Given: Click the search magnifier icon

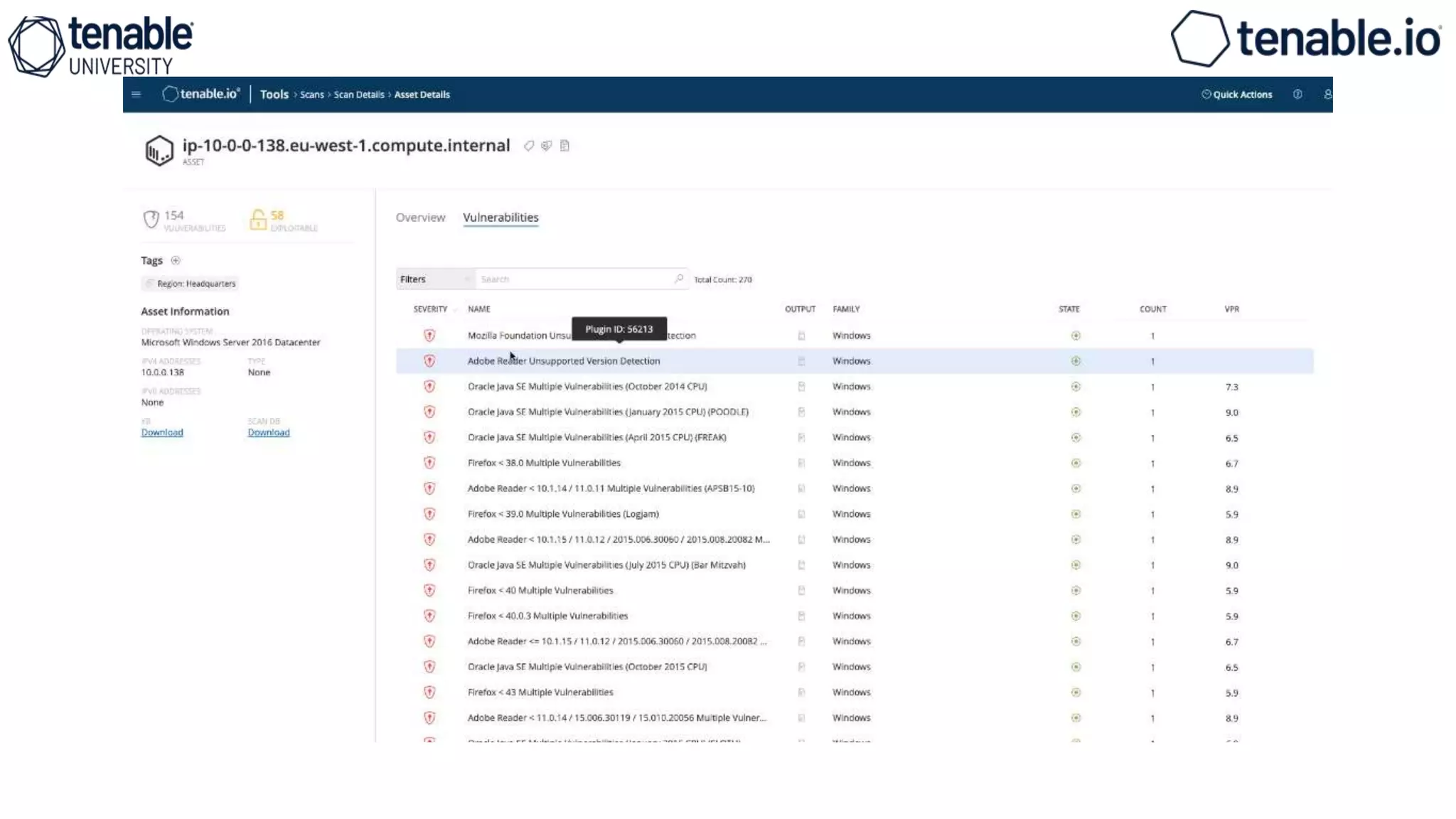Looking at the screenshot, I should pyautogui.click(x=678, y=279).
